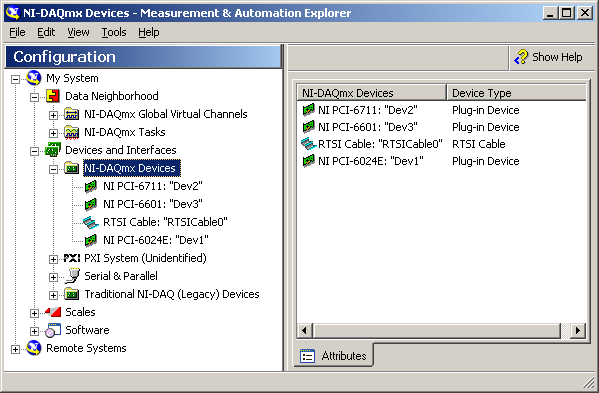Click Plug-in Device cell for Dev2
Screen dimensions: 599x393
(486, 110)
